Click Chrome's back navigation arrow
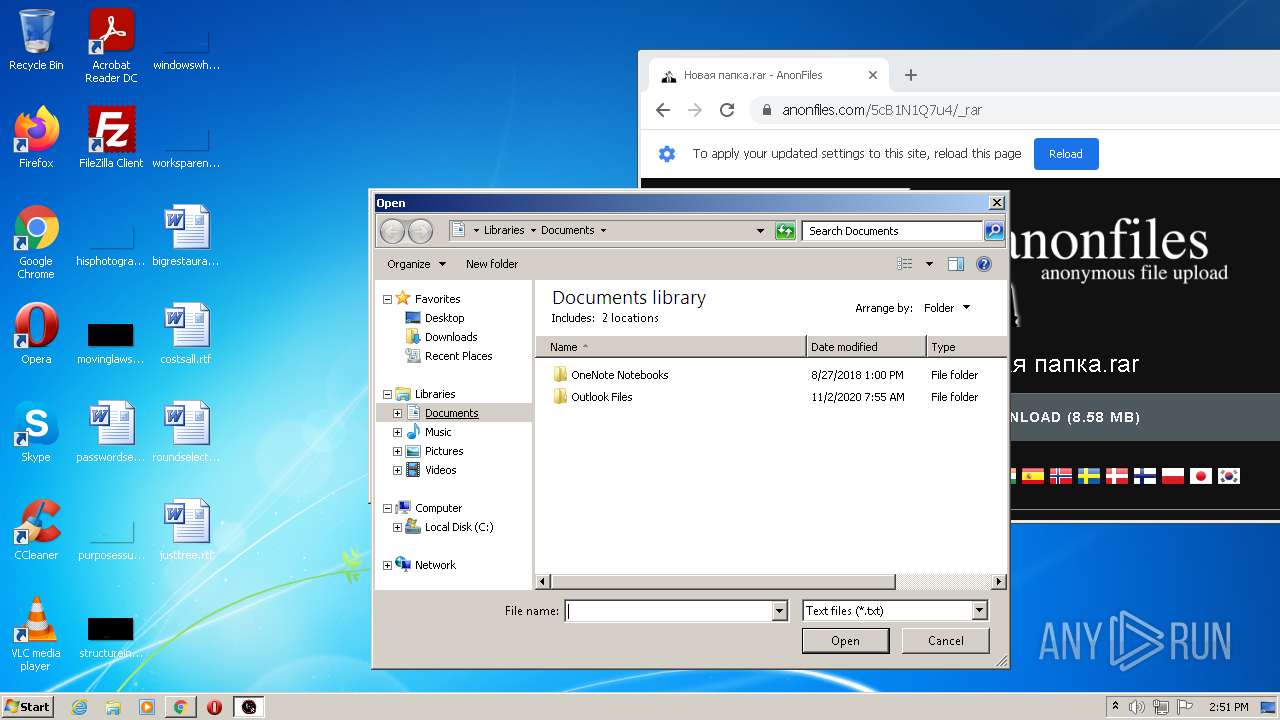 (662, 110)
